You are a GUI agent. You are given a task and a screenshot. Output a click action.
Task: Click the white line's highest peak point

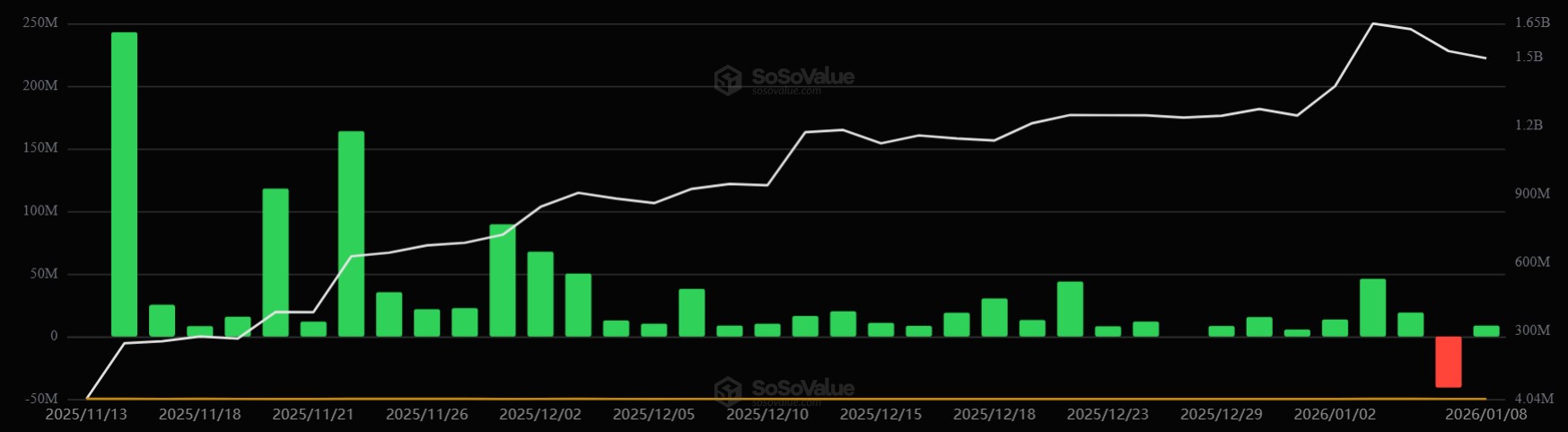(x=1372, y=23)
